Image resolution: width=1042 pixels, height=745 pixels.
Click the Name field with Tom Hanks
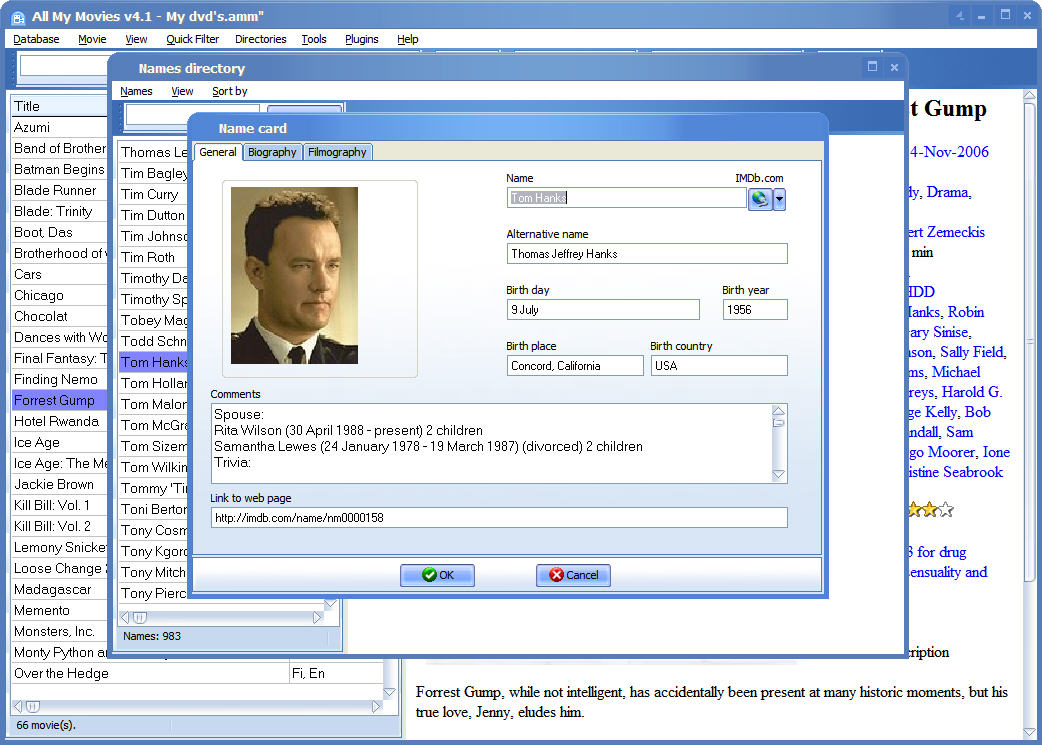627,198
